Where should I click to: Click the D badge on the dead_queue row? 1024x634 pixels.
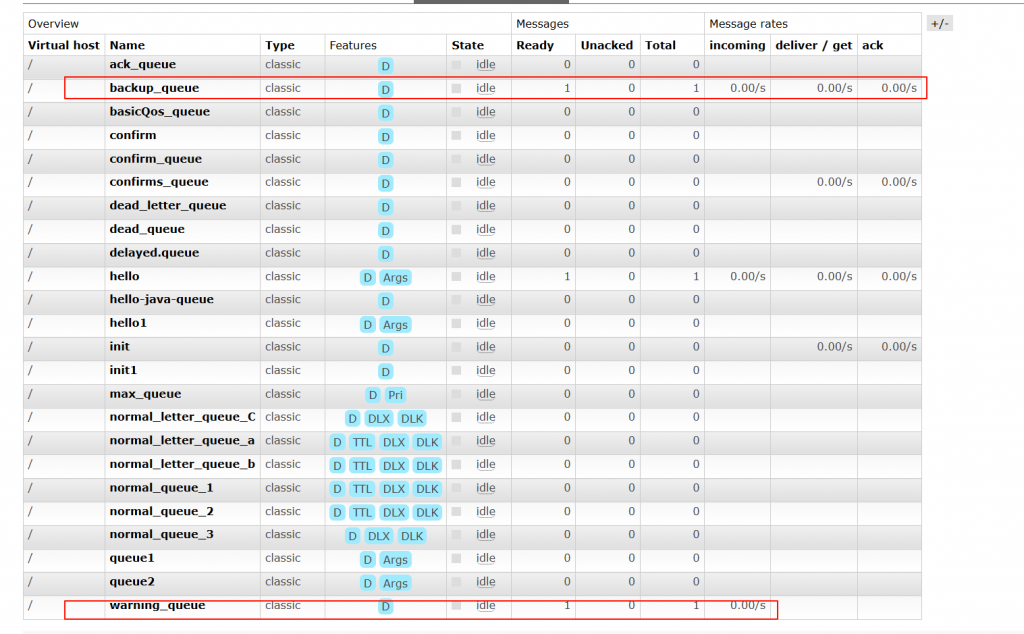tap(385, 230)
